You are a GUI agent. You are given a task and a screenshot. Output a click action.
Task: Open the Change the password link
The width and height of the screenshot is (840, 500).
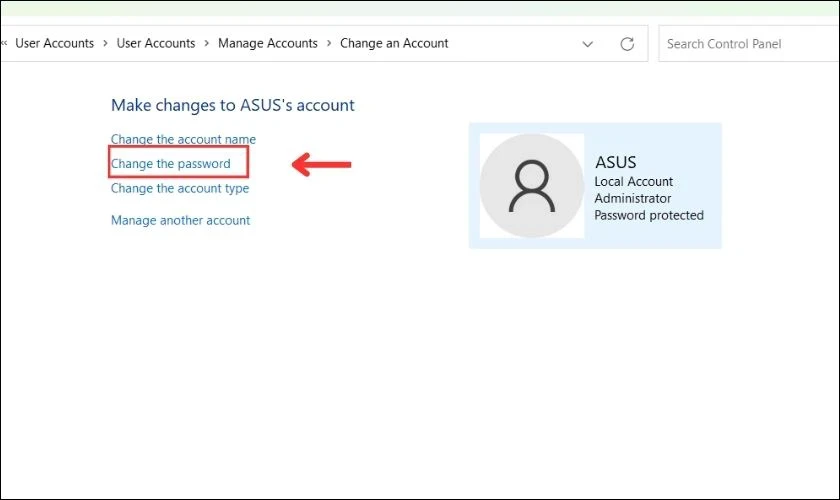(x=171, y=164)
